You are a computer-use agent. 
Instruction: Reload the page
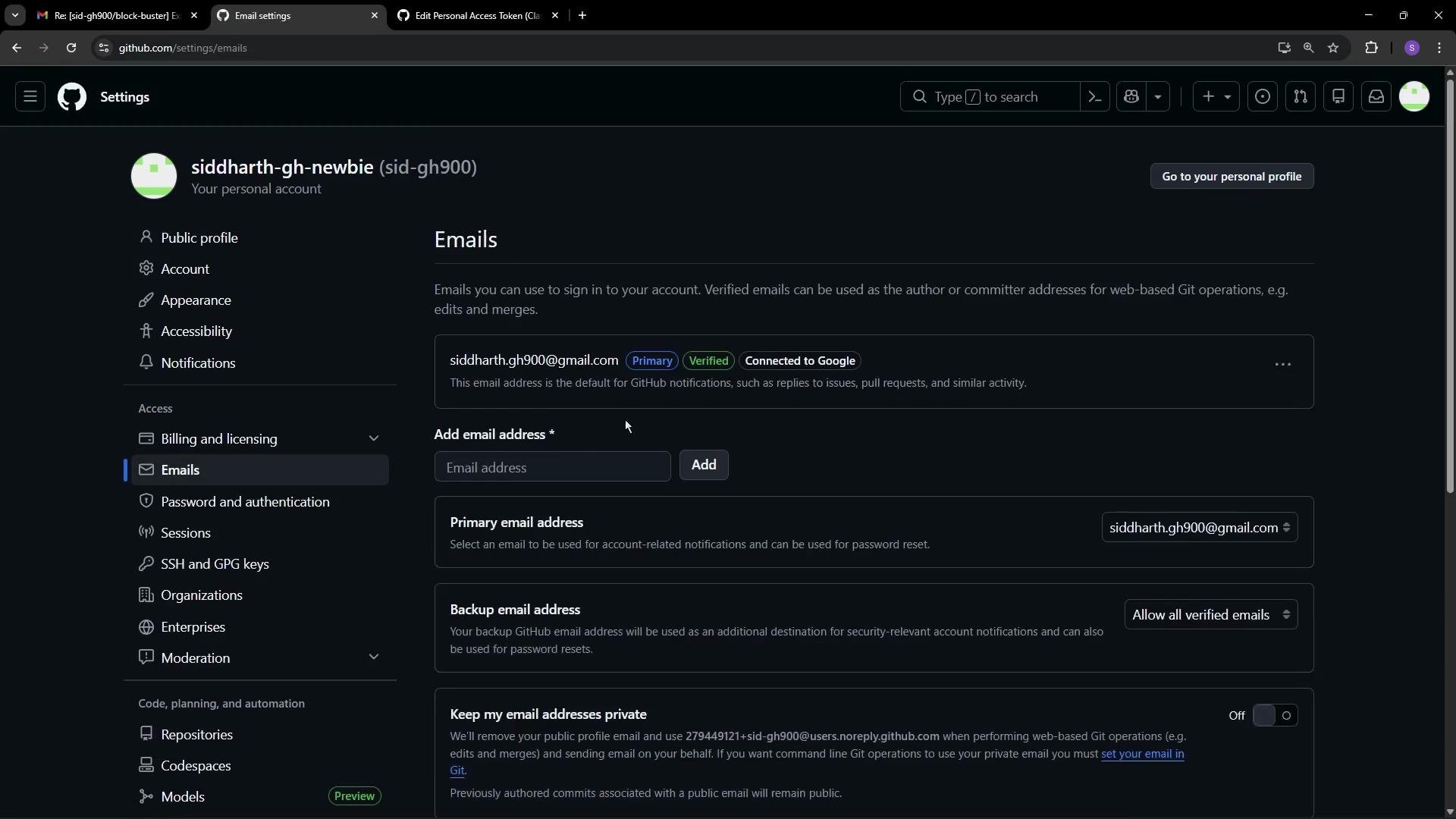tap(71, 48)
